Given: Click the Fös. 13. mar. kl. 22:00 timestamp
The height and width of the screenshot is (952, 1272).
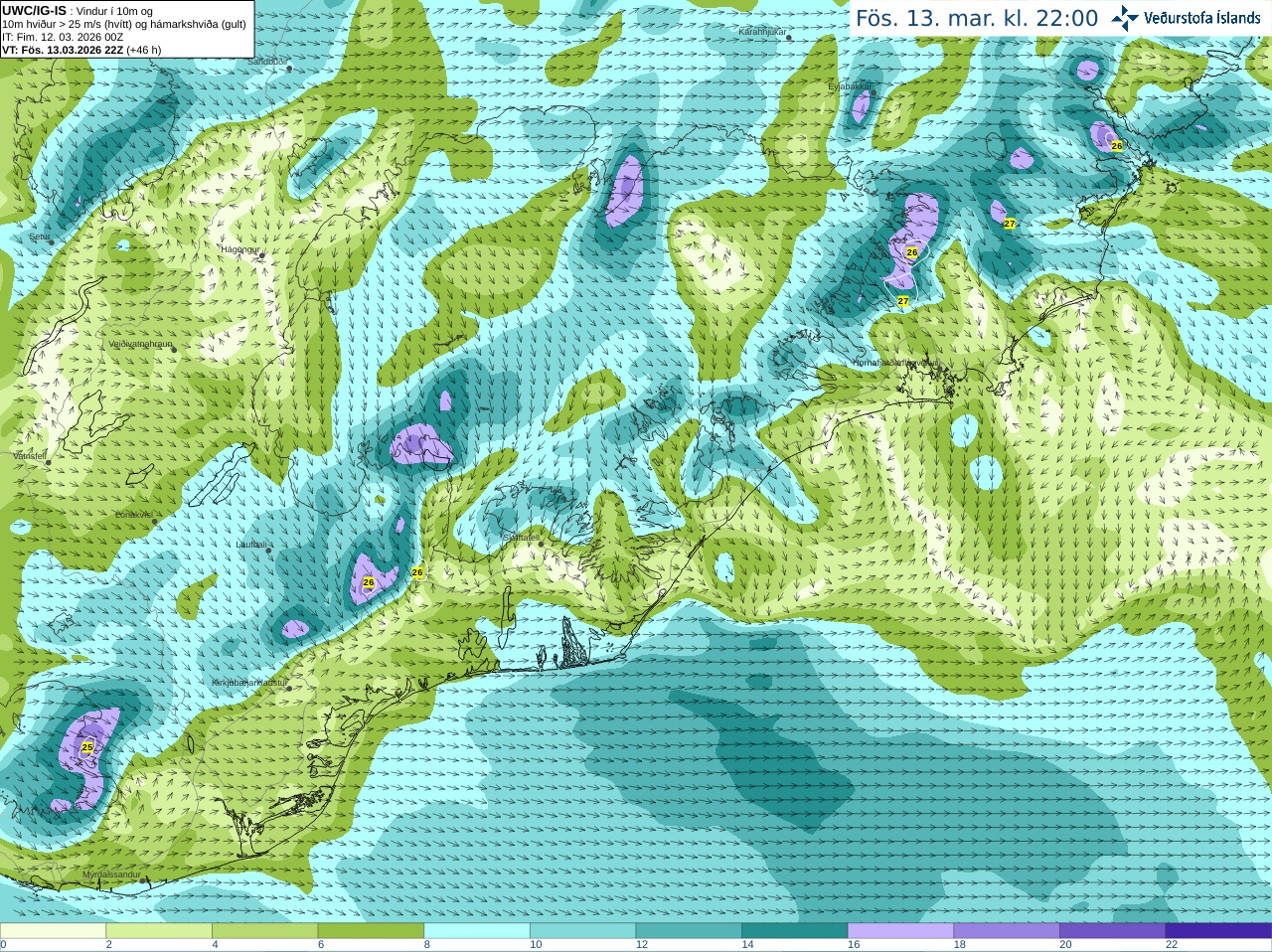Looking at the screenshot, I should tap(977, 19).
